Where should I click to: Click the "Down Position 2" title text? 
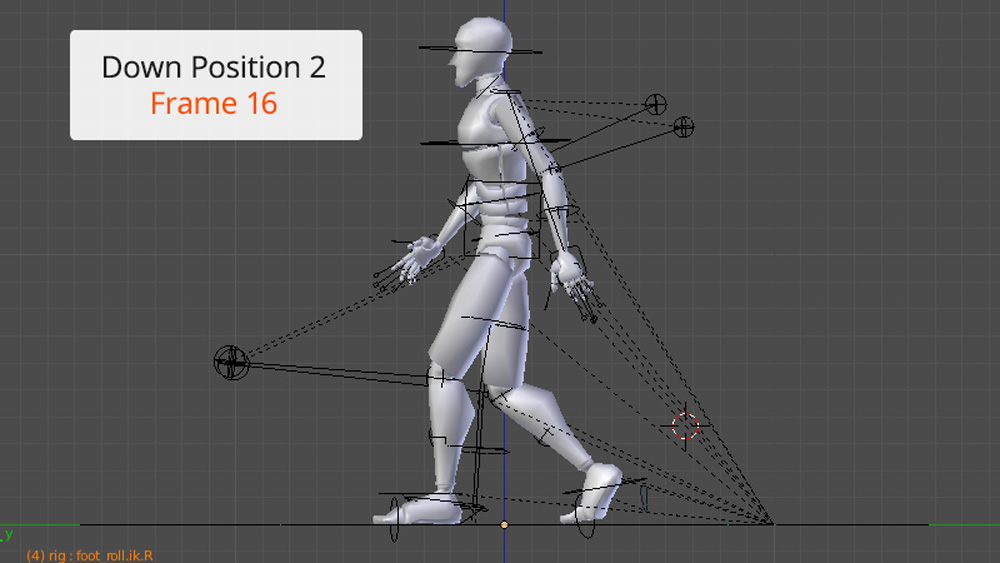pos(214,68)
